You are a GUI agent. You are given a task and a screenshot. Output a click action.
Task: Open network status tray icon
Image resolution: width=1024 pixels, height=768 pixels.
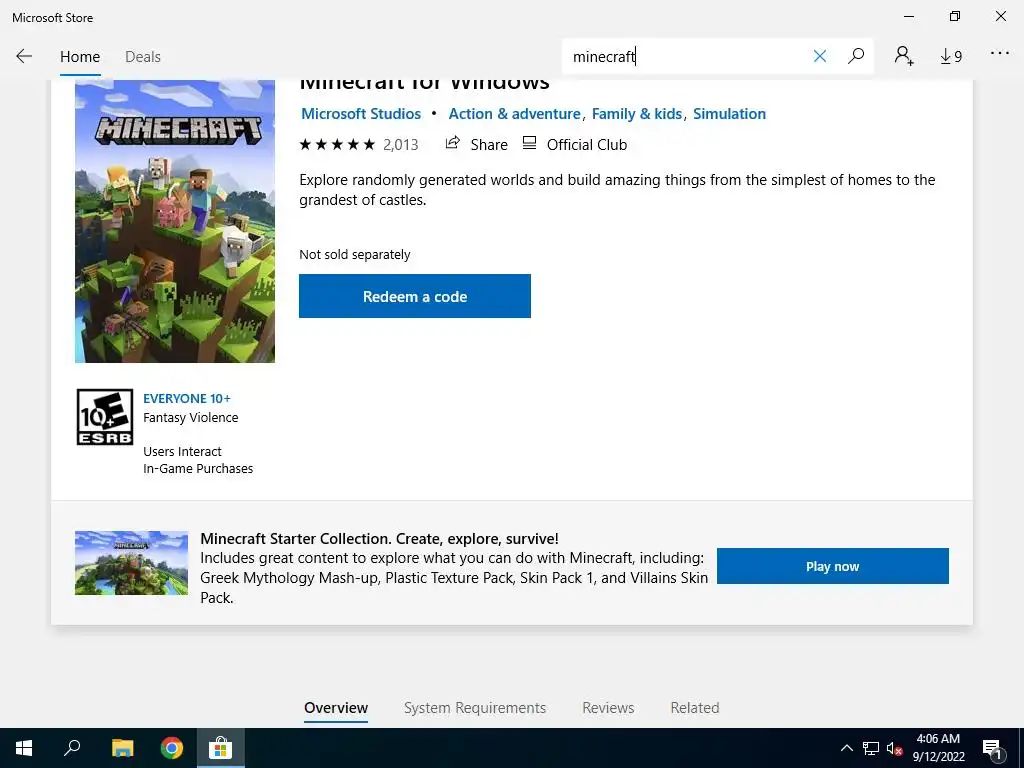871,748
